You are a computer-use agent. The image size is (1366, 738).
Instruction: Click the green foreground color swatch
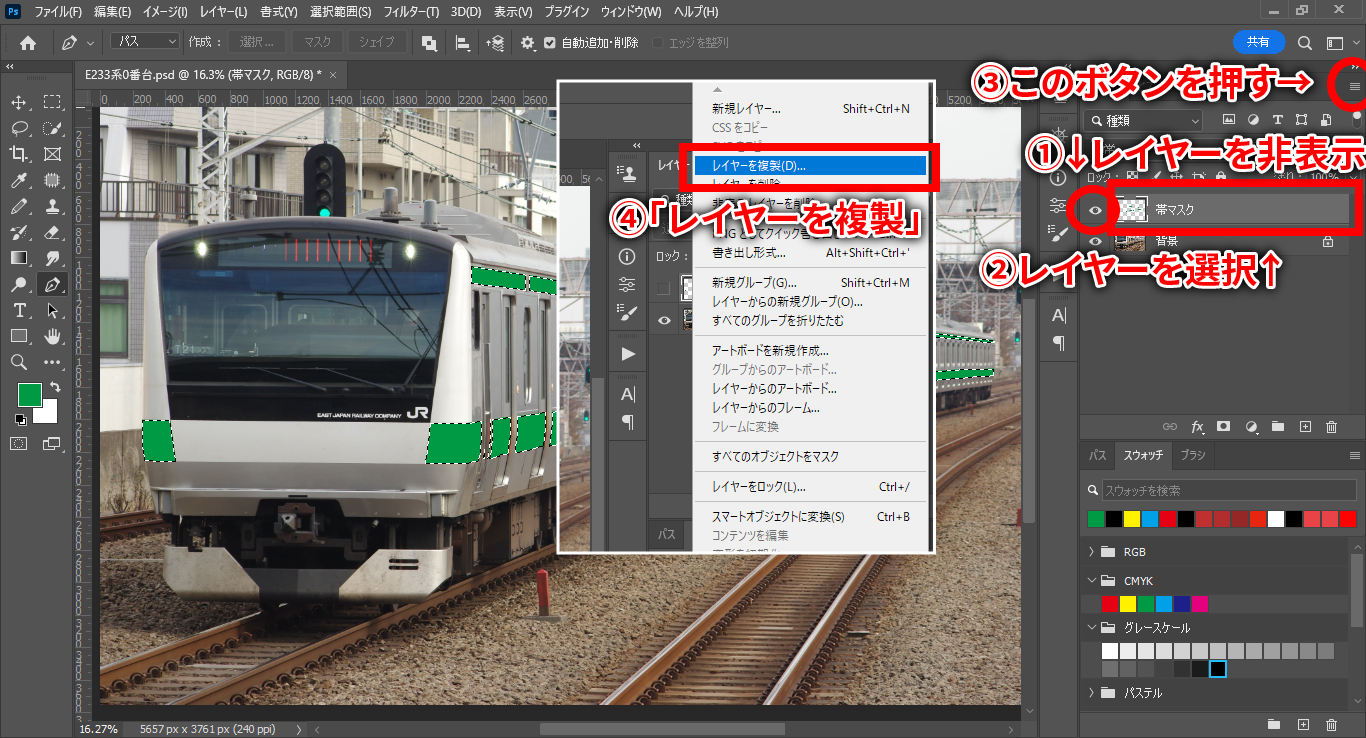[29, 395]
